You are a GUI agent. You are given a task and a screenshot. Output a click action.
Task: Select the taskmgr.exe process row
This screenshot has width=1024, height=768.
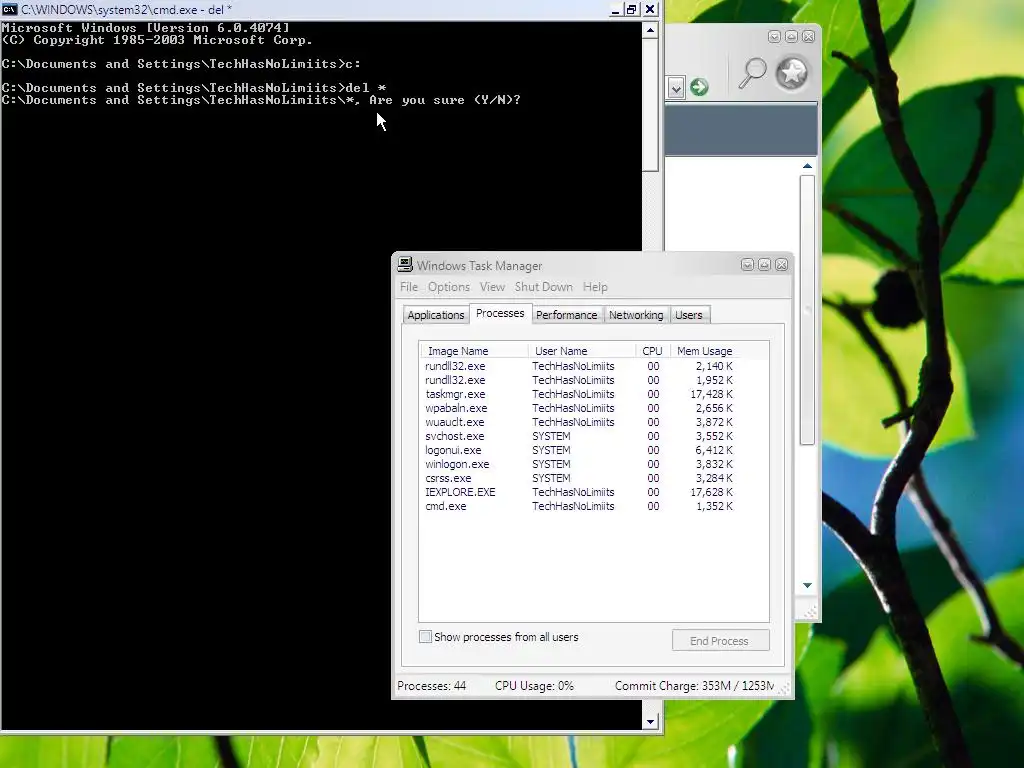point(579,394)
